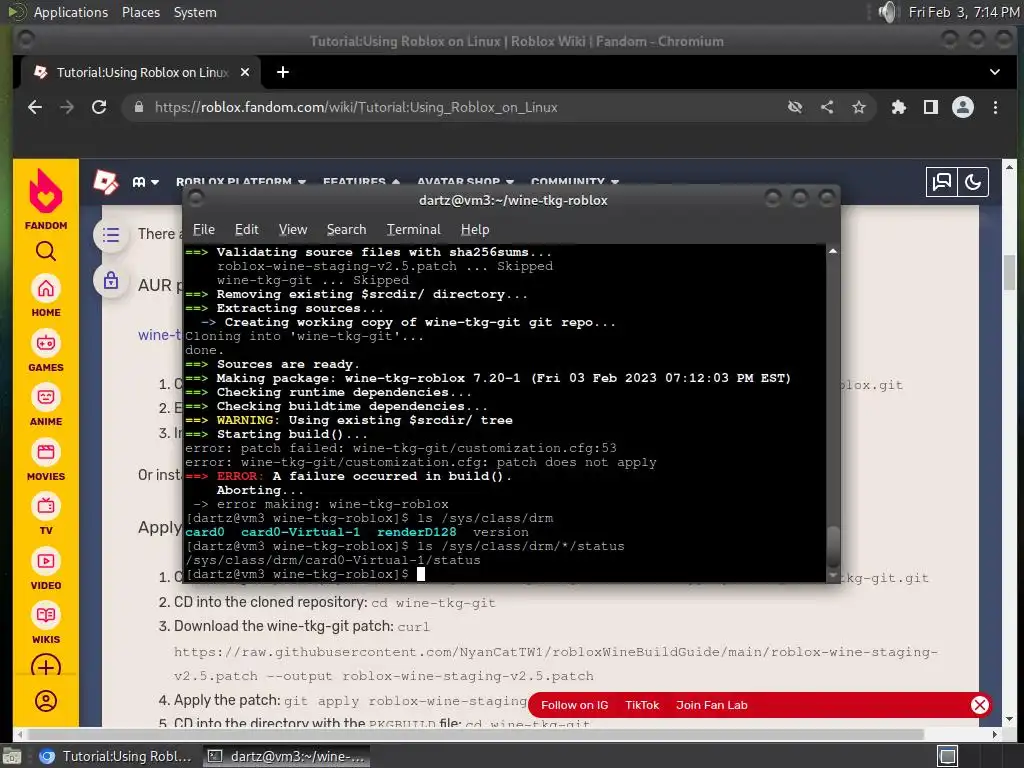Viewport: 1024px width, 768px height.
Task: Click the page vertical scrollbar thumb
Action: pyautogui.click(x=1010, y=272)
